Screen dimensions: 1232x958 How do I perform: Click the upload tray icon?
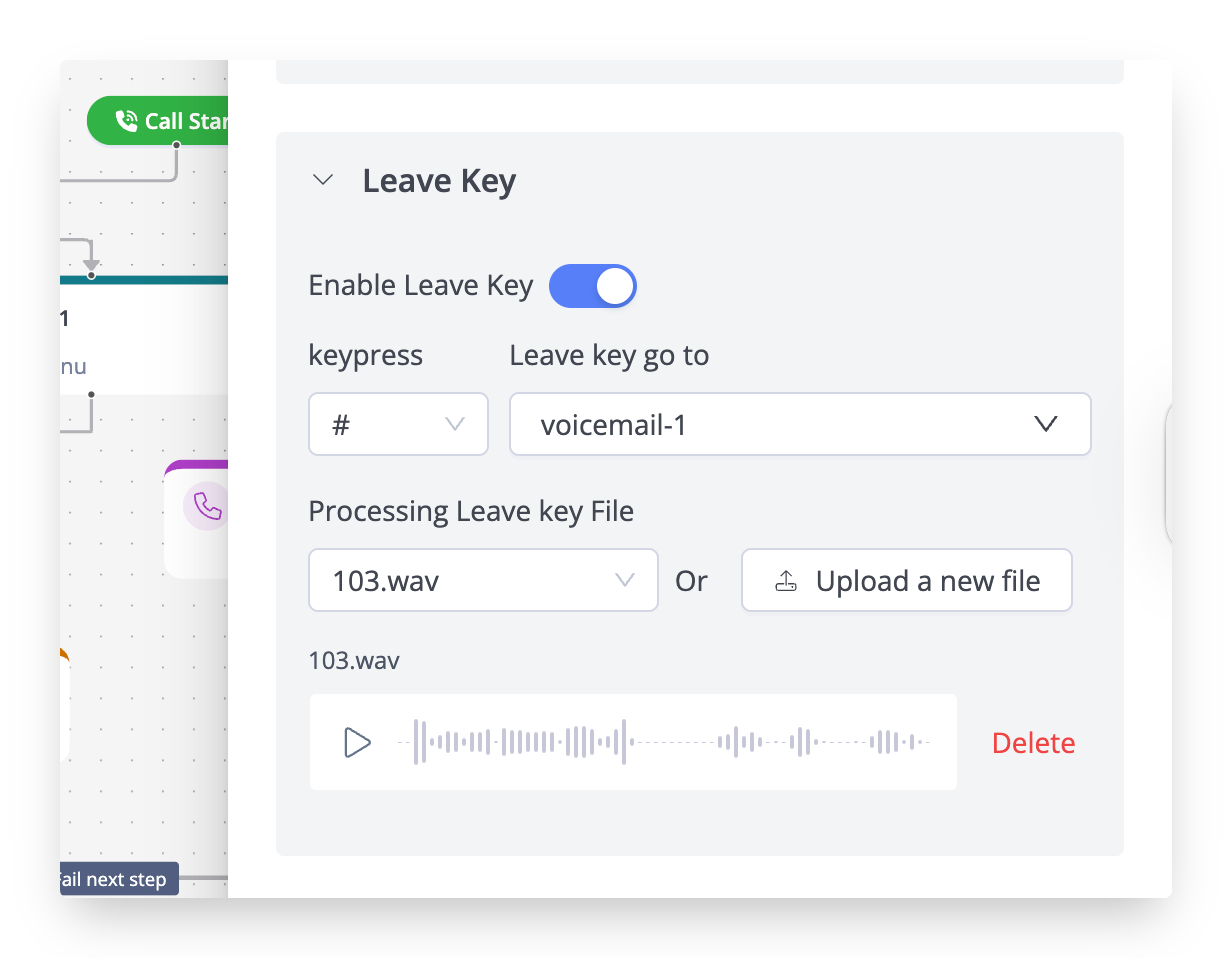click(x=787, y=581)
